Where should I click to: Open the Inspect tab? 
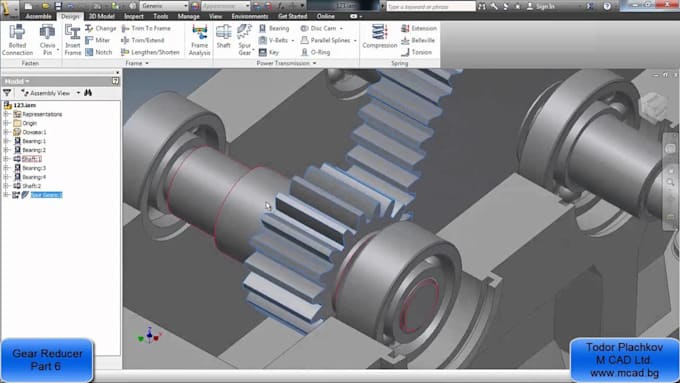(134, 16)
